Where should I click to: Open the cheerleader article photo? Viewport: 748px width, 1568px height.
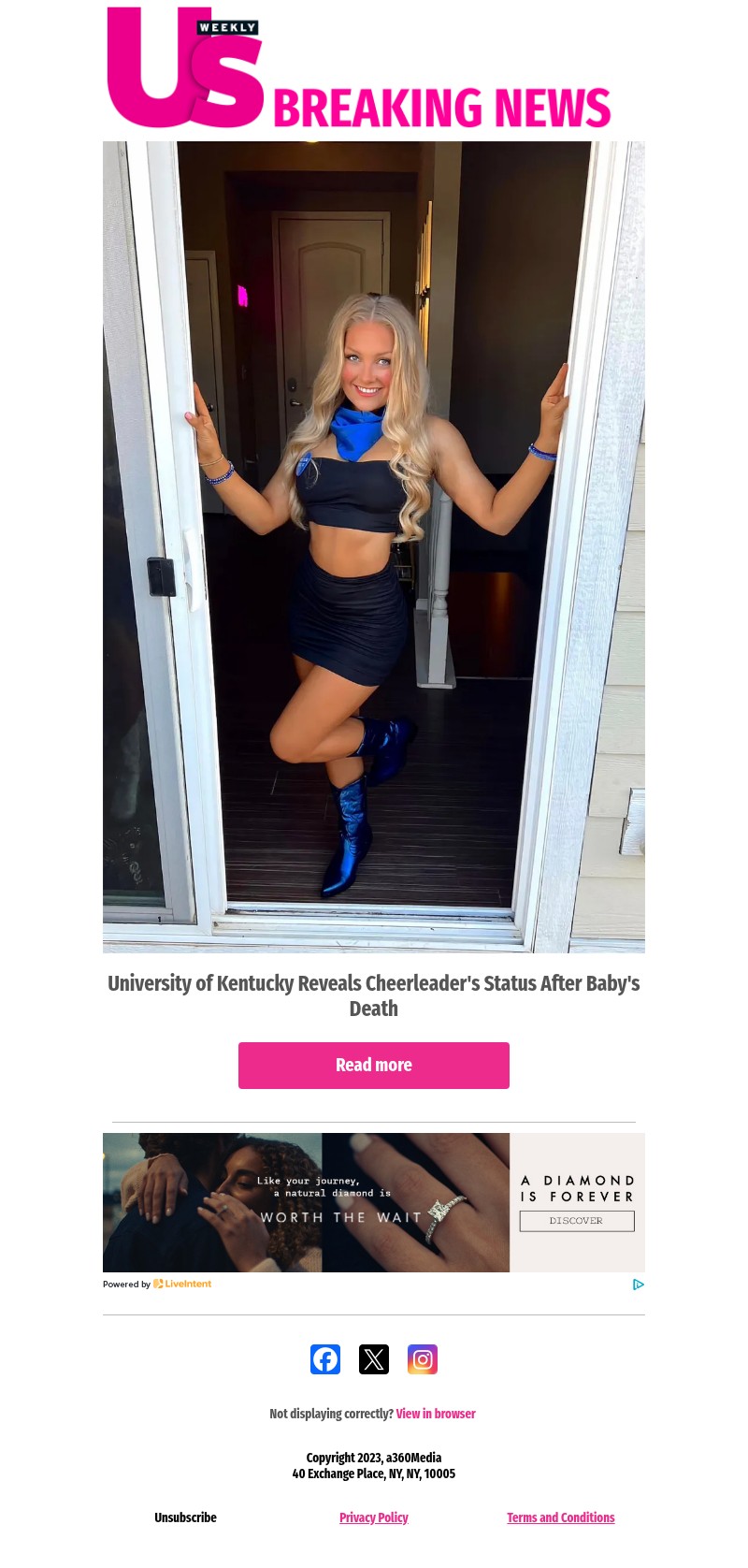coord(374,547)
